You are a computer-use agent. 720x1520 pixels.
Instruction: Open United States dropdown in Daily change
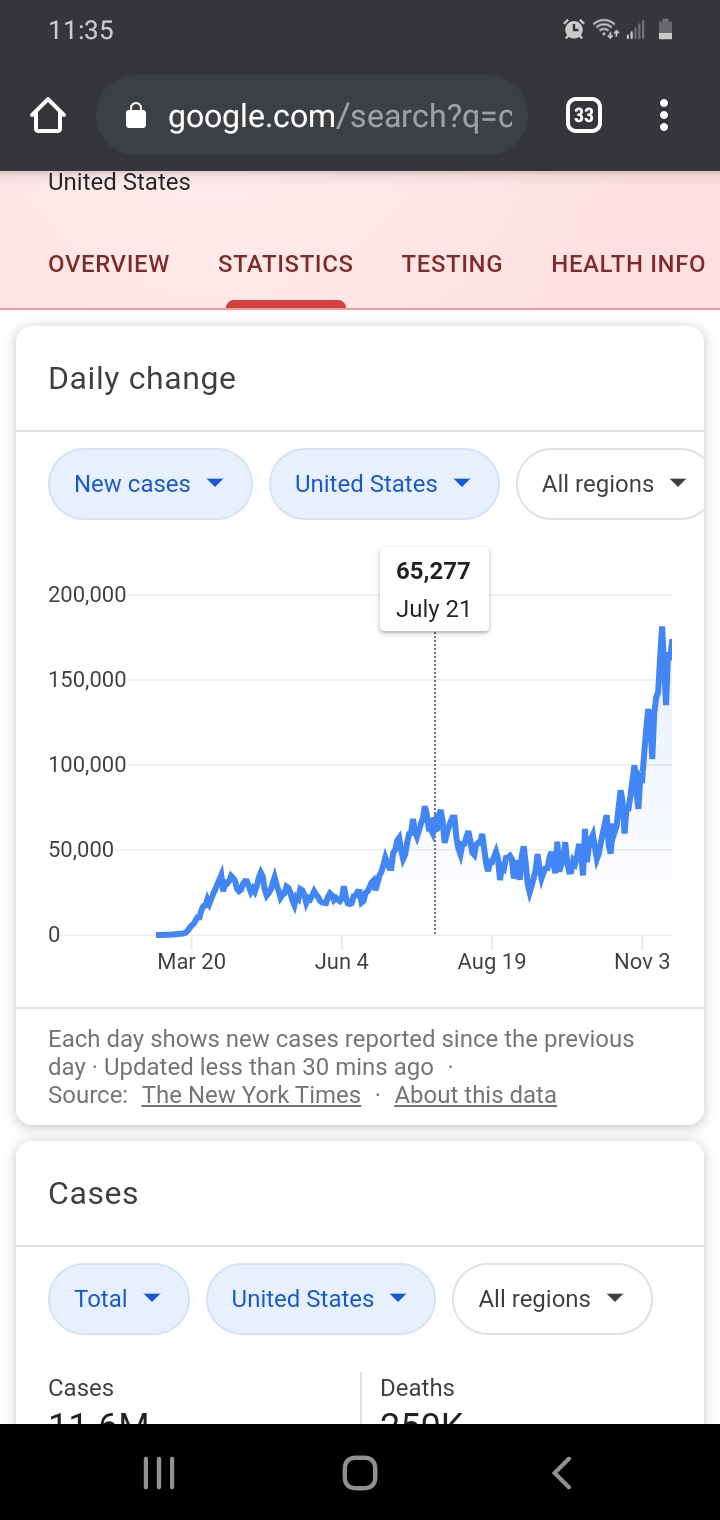pos(384,484)
